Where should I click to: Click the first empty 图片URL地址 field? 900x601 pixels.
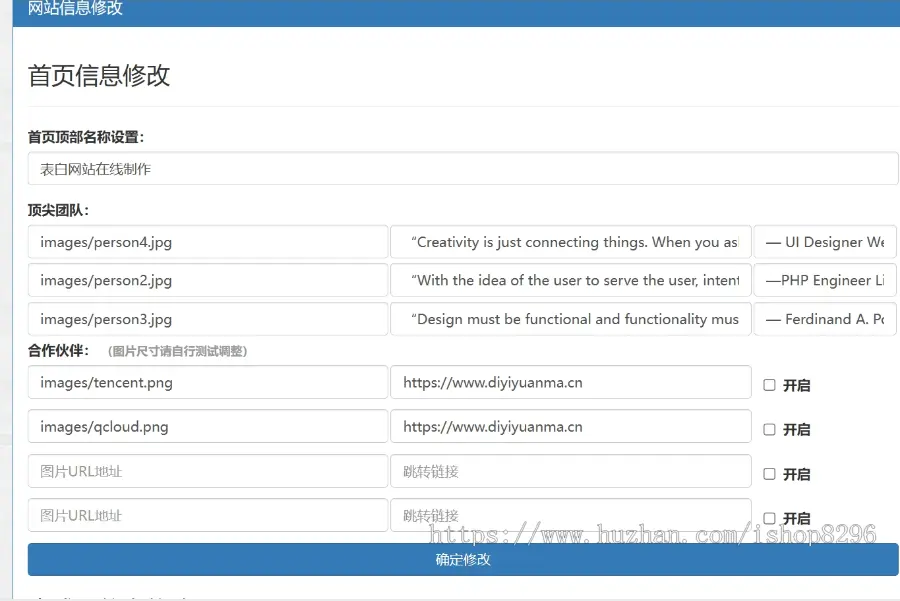(x=208, y=471)
